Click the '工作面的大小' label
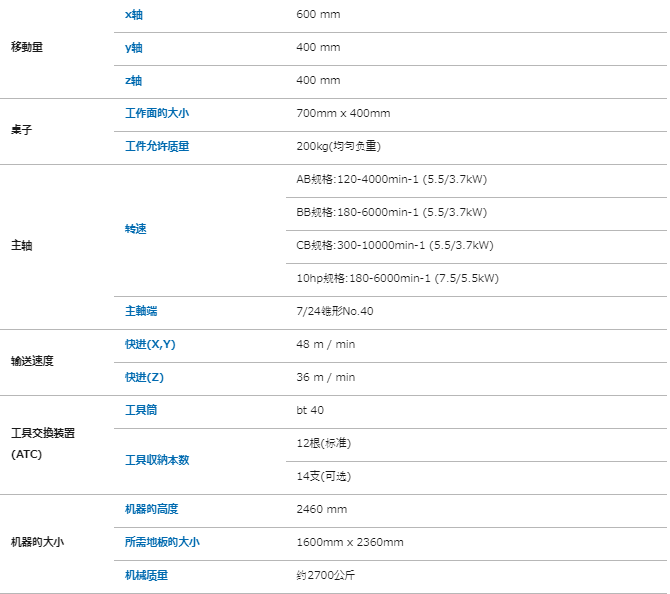 157,113
